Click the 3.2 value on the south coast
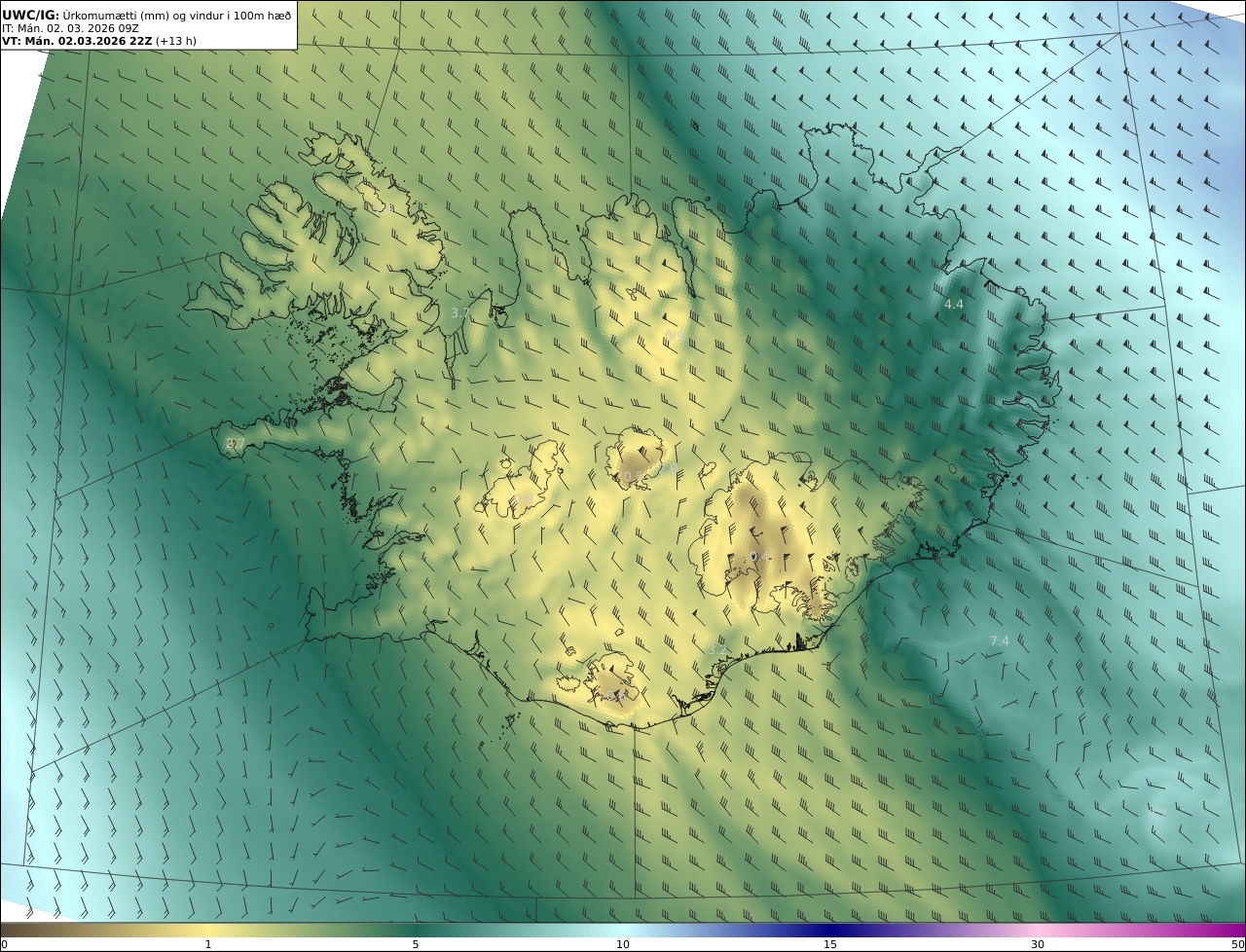 pos(717,649)
